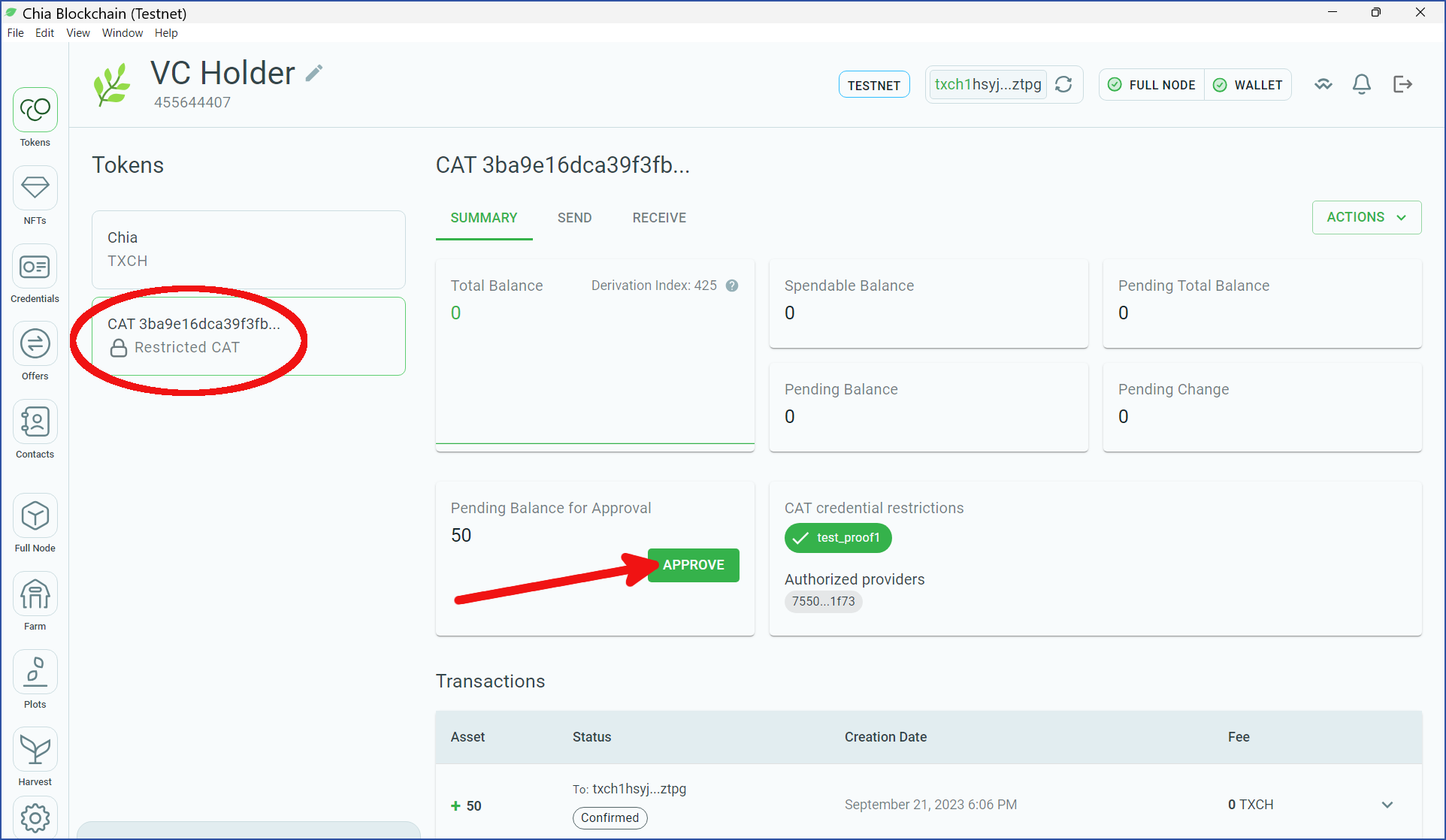Click the September 21, 2023 date
The height and width of the screenshot is (840, 1446).
tap(930, 805)
